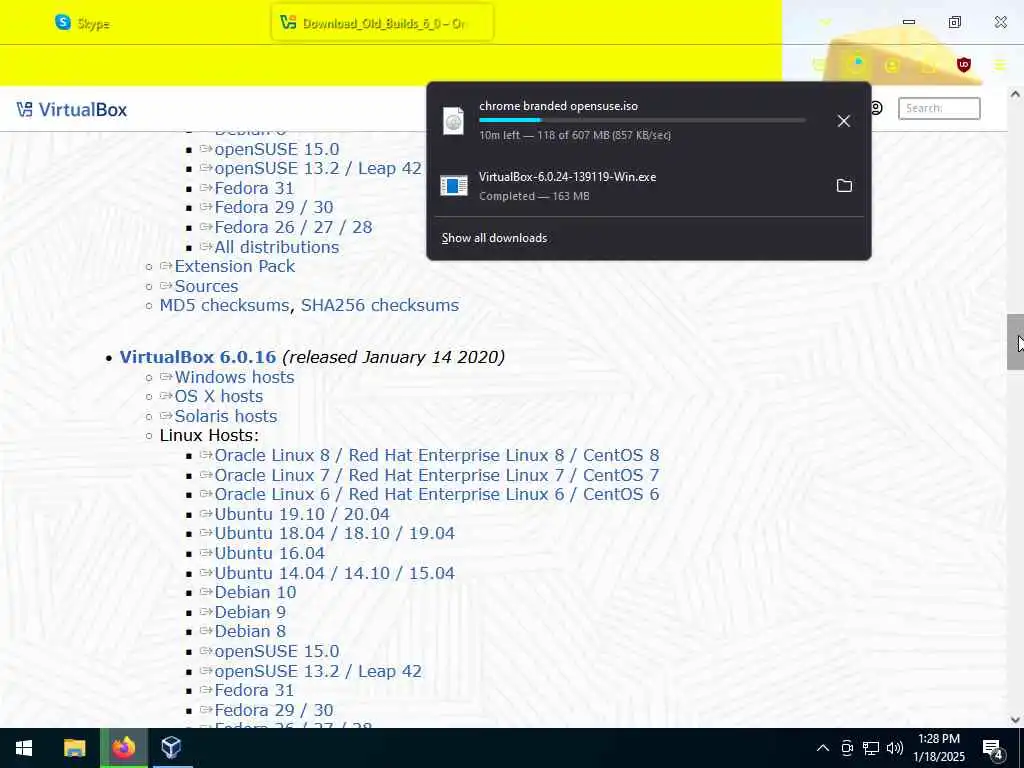The height and width of the screenshot is (768, 1024).
Task: Click the Skype tab favicon
Action: (x=63, y=23)
